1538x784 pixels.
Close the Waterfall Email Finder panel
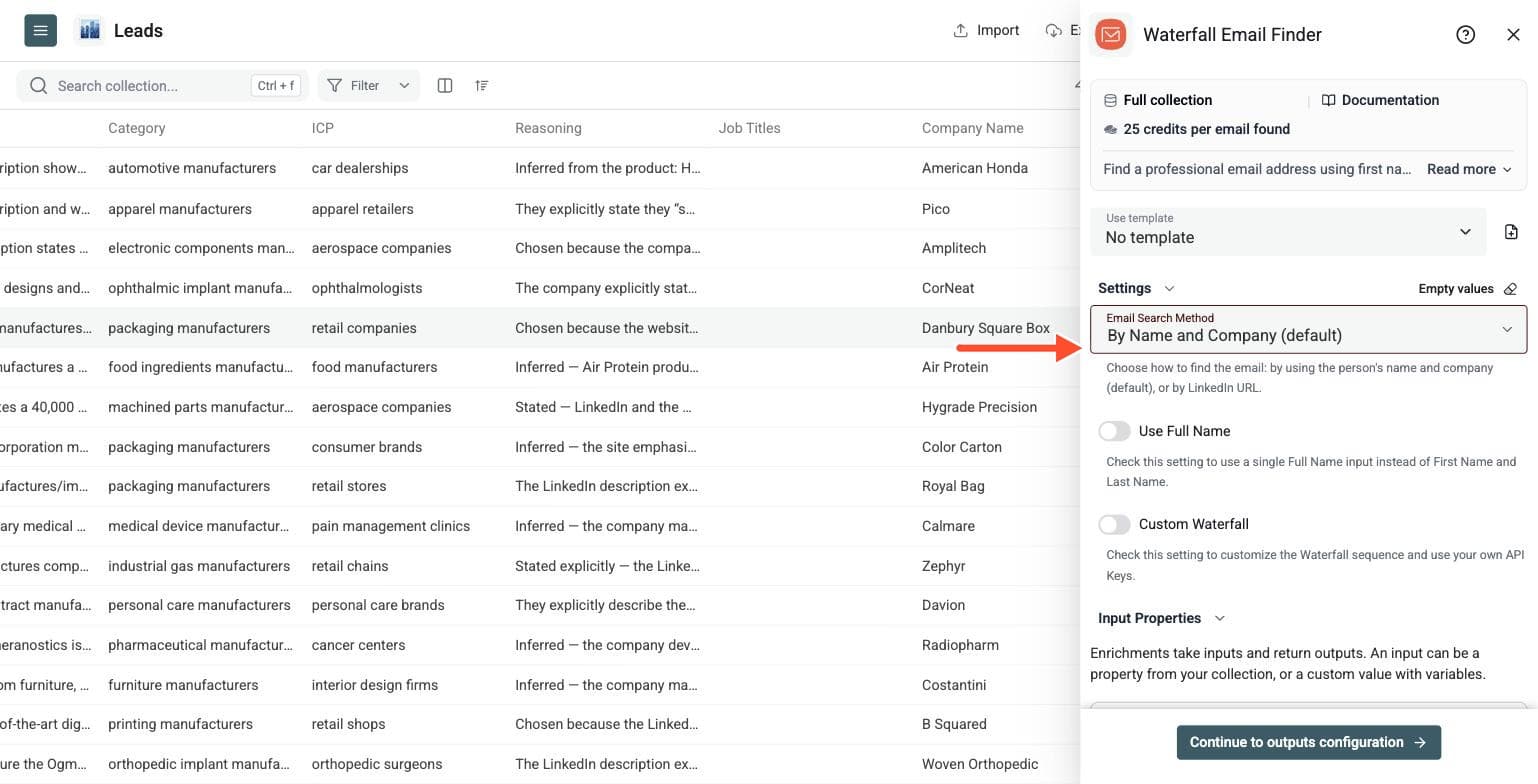1513,35
